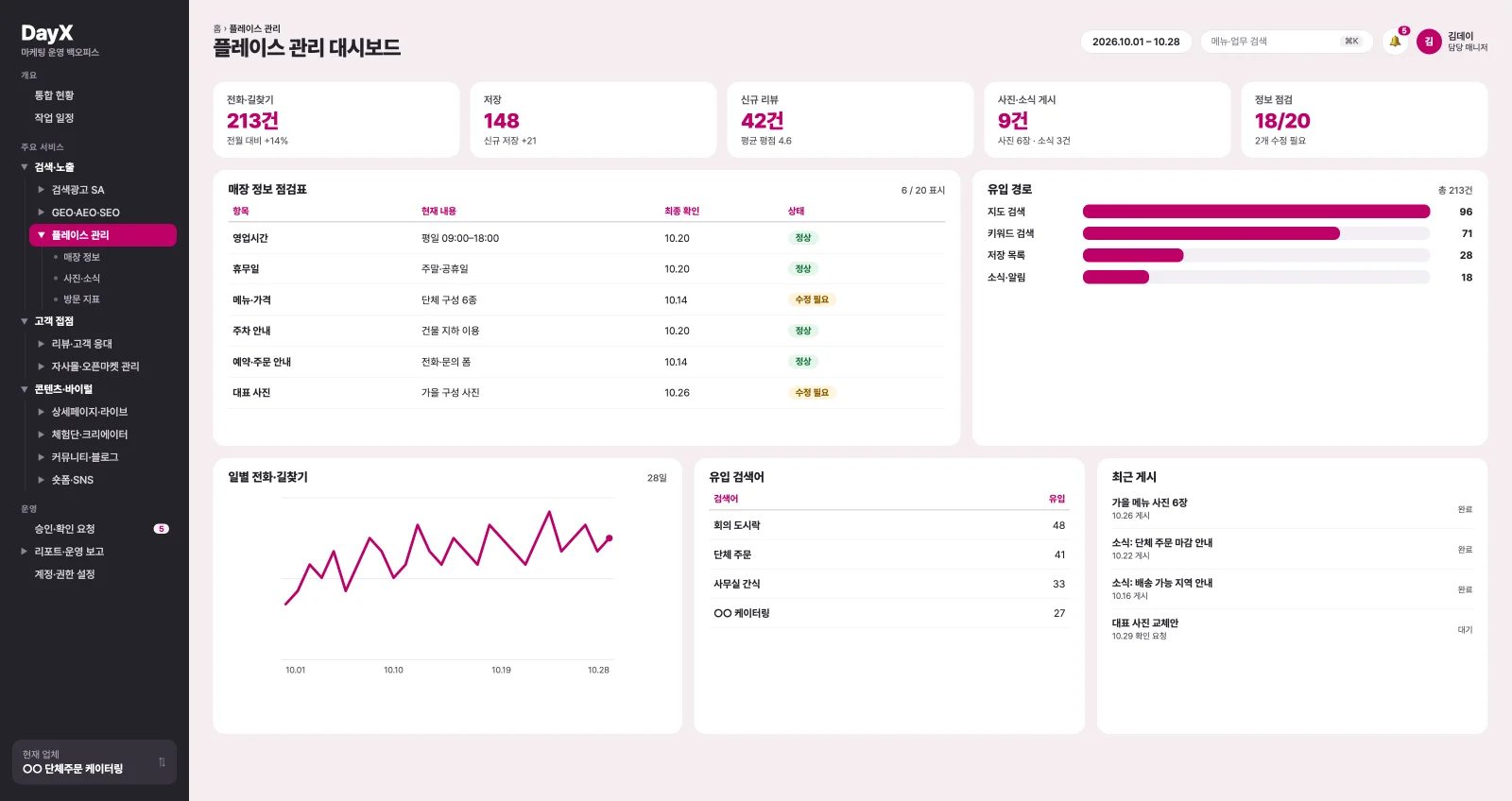1512x801 pixels.
Task: Expand the 리뷰·고객 응대 item
Action: click(42, 344)
